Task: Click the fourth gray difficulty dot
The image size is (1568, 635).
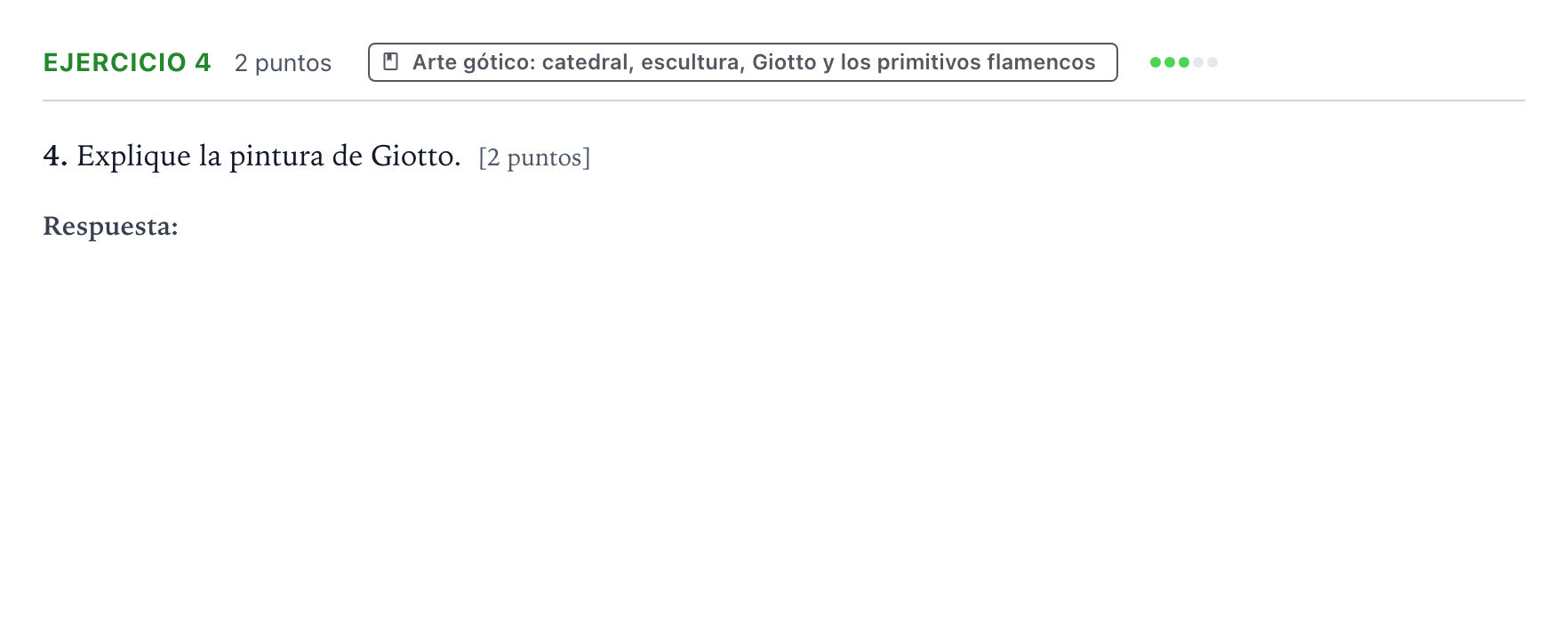Action: point(1198,62)
